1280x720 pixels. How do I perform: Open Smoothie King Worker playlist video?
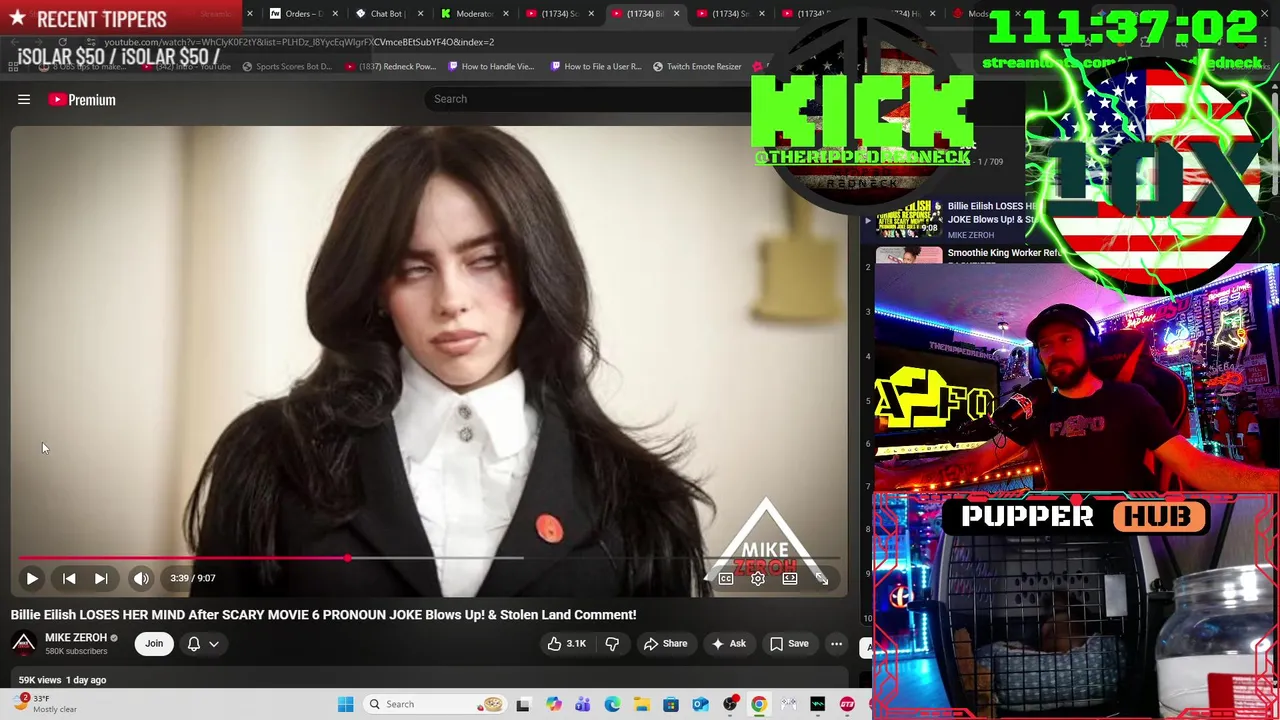click(1004, 253)
